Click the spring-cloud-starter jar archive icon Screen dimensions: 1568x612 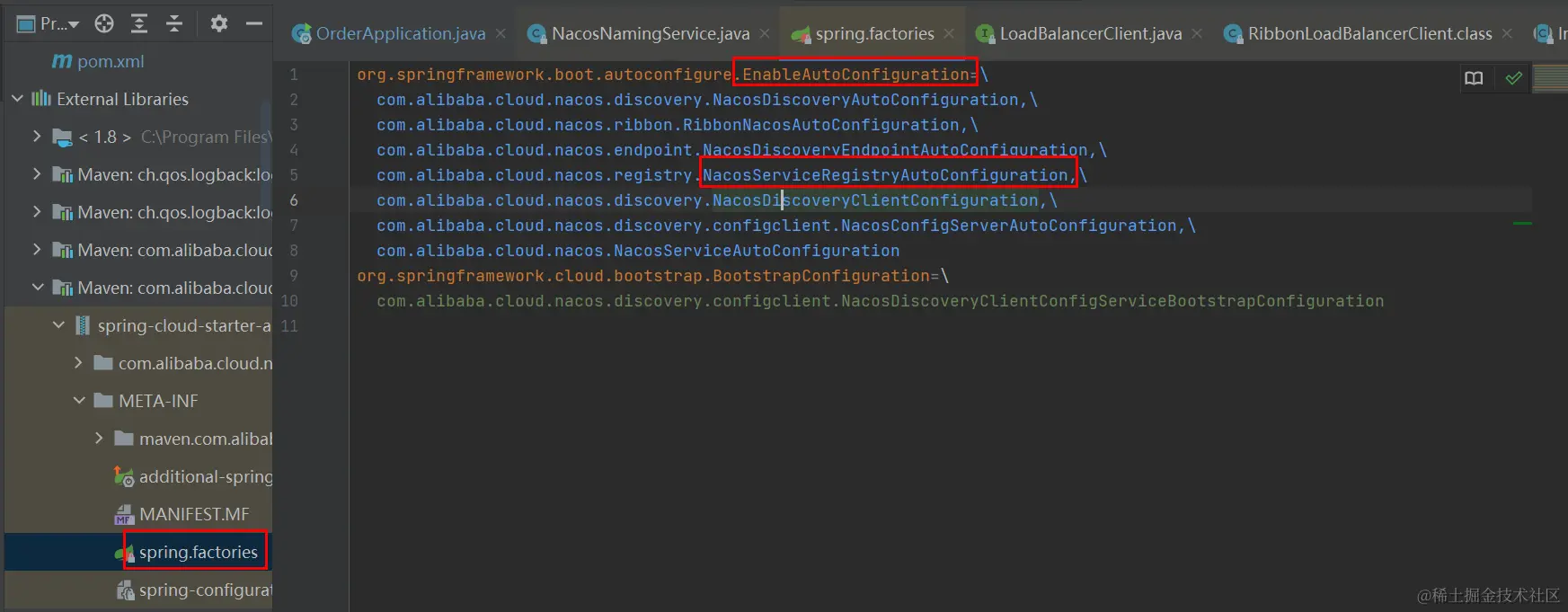83,325
